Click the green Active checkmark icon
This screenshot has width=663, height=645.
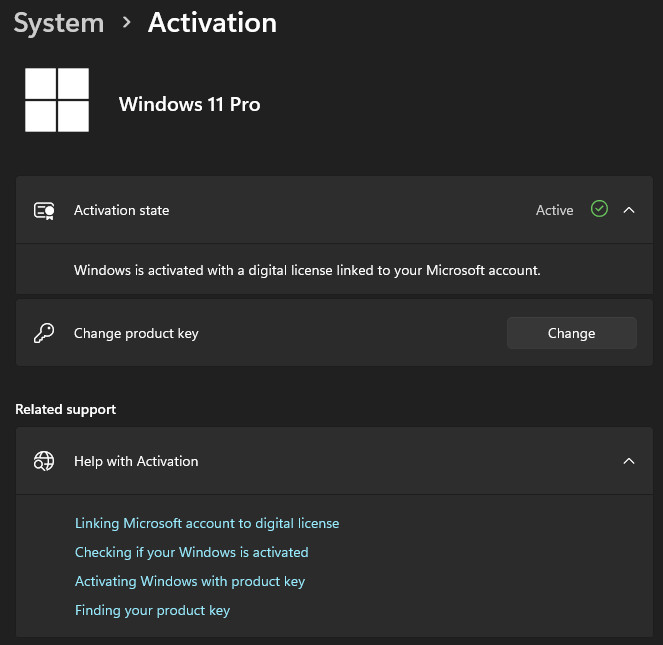[599, 209]
